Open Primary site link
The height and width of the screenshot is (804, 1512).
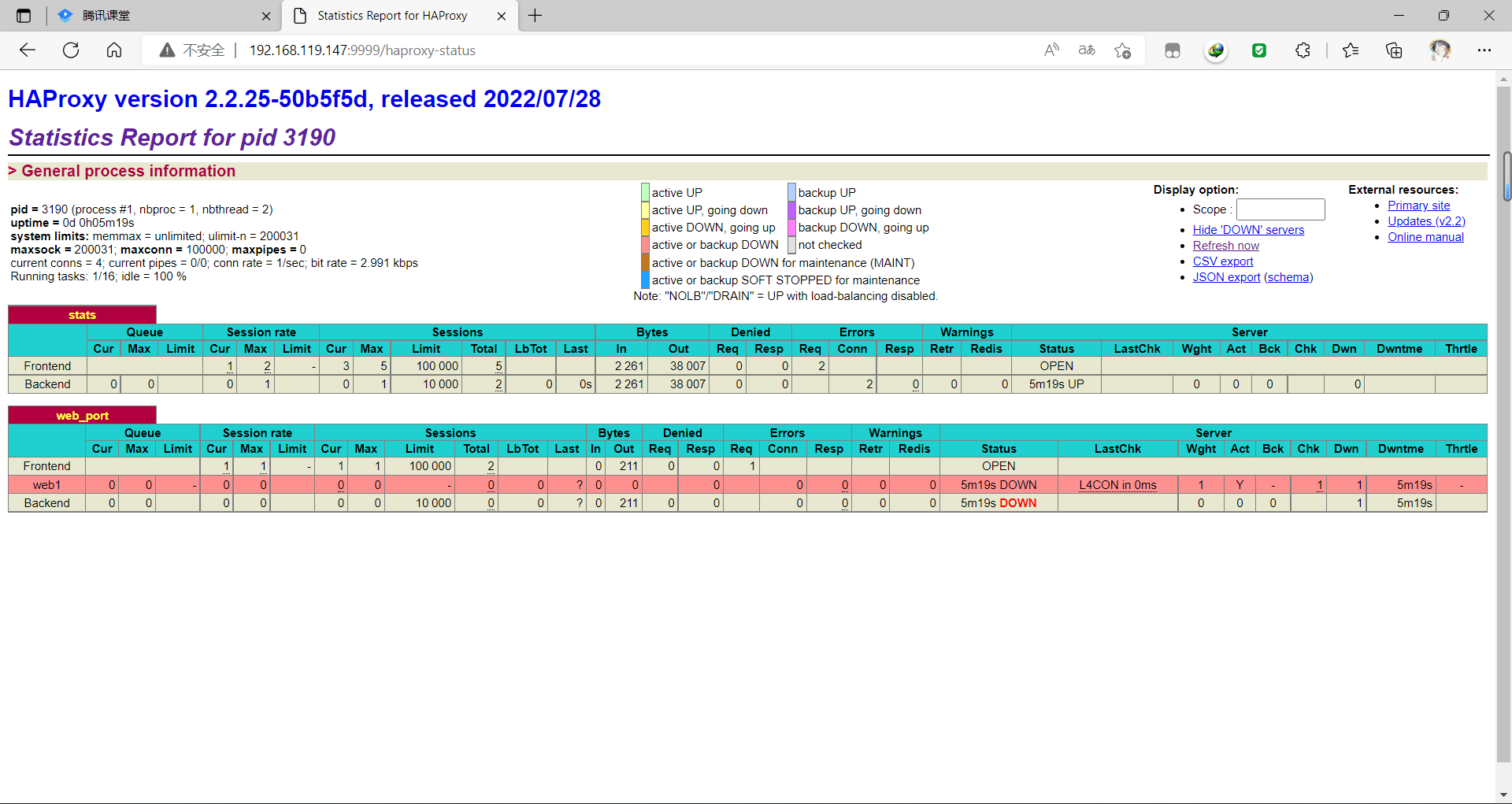(1418, 206)
